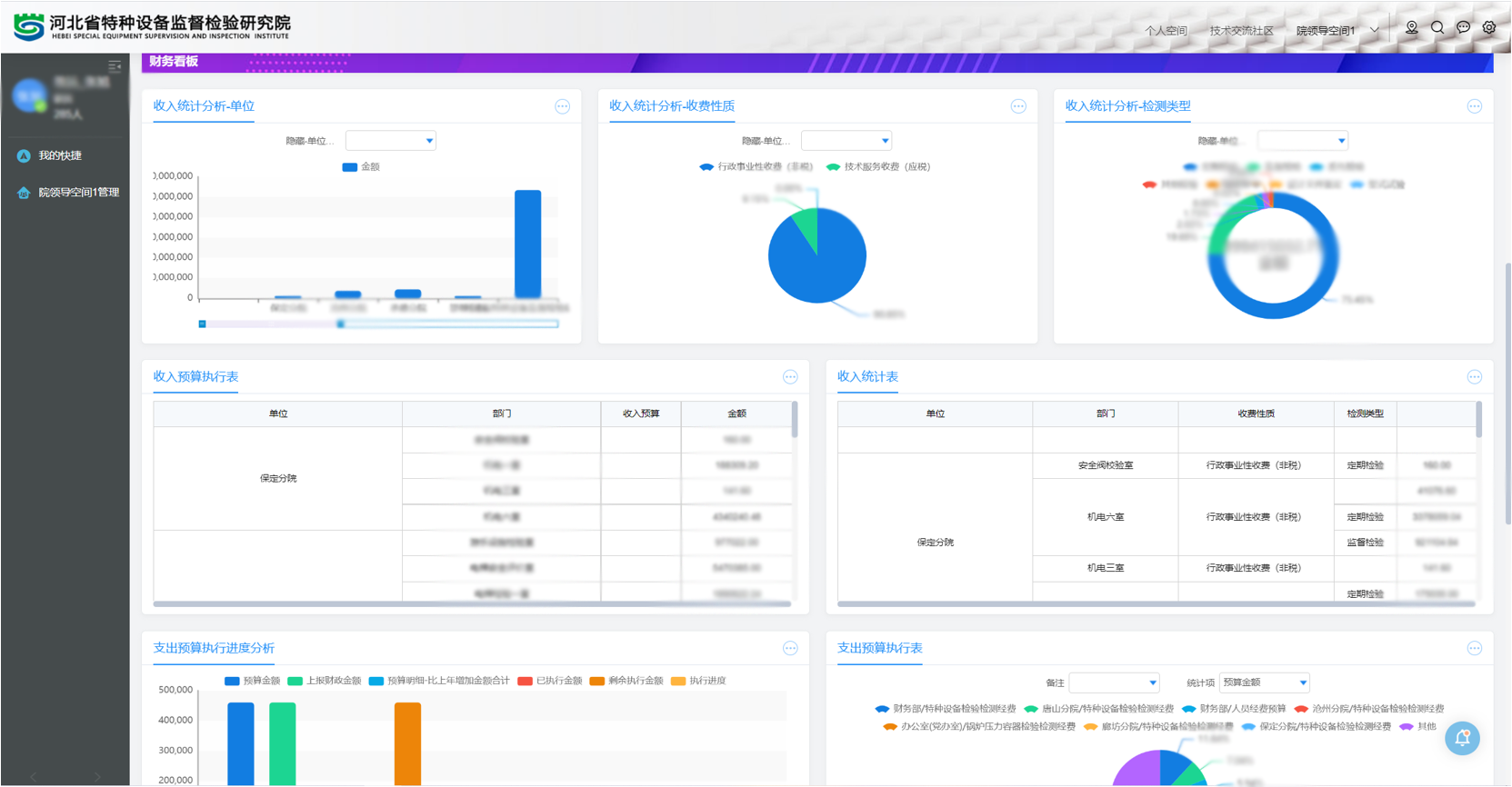Viewport: 1512px width, 787px height.
Task: Toggle the 金额 legend in unit bar chart
Action: coord(361,167)
